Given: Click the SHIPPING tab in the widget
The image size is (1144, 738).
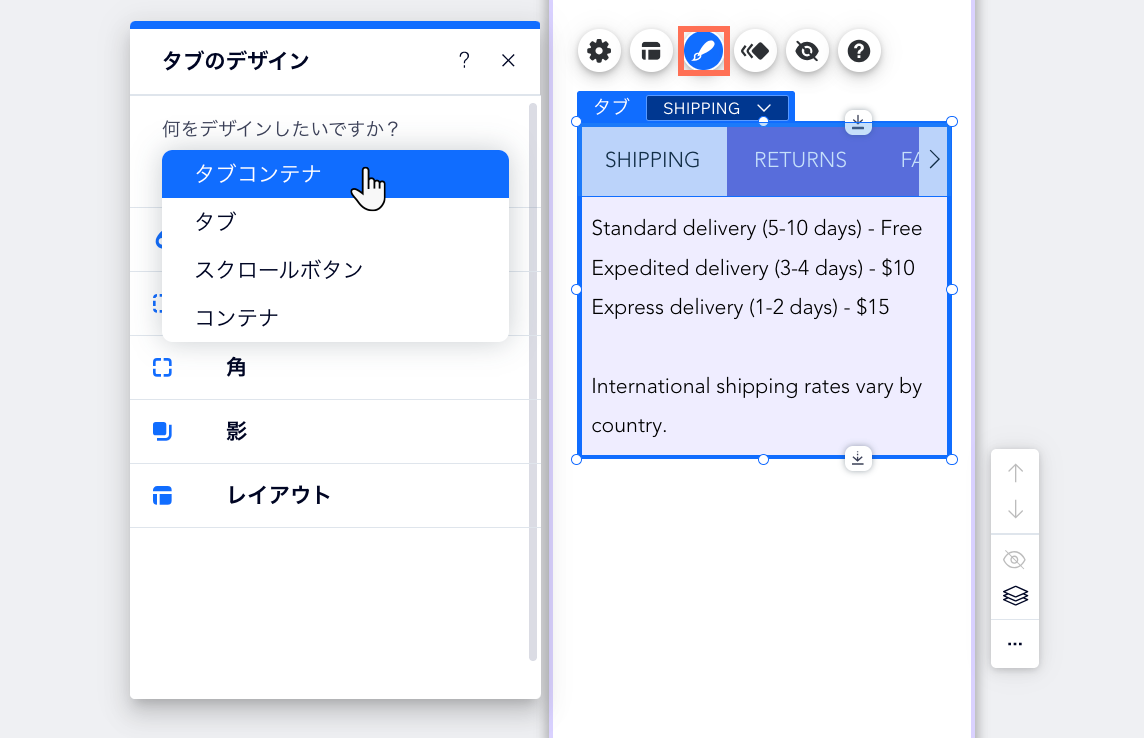Looking at the screenshot, I should (x=654, y=159).
